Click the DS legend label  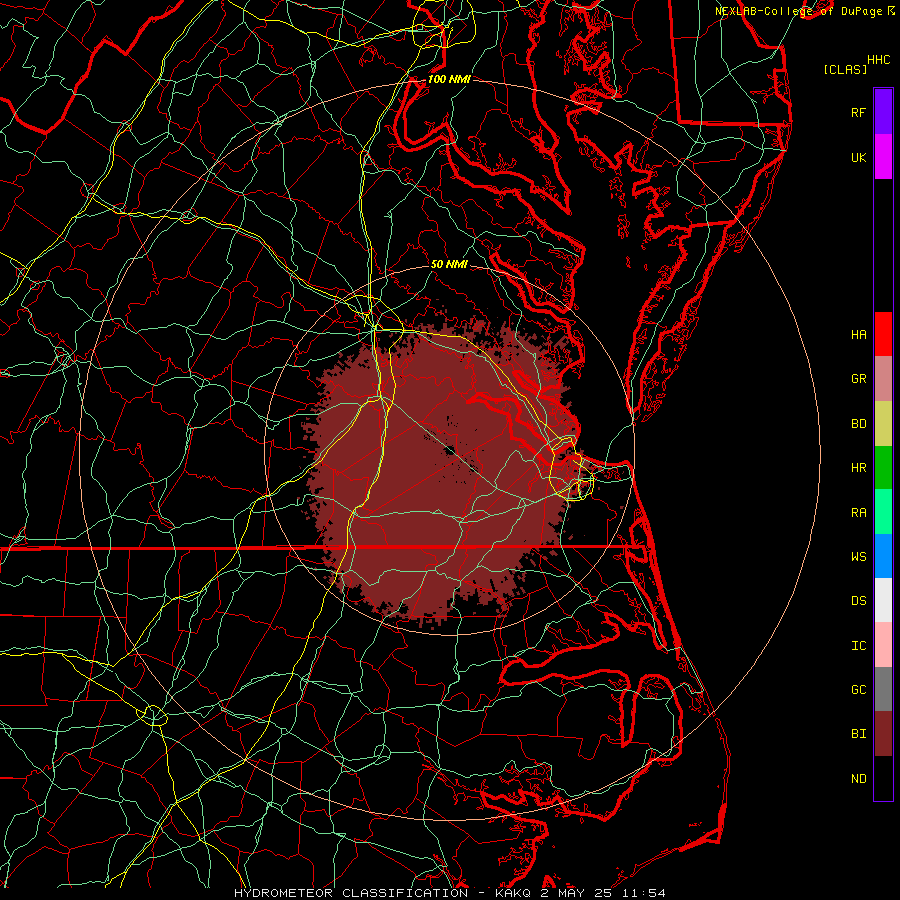pyautogui.click(x=859, y=601)
